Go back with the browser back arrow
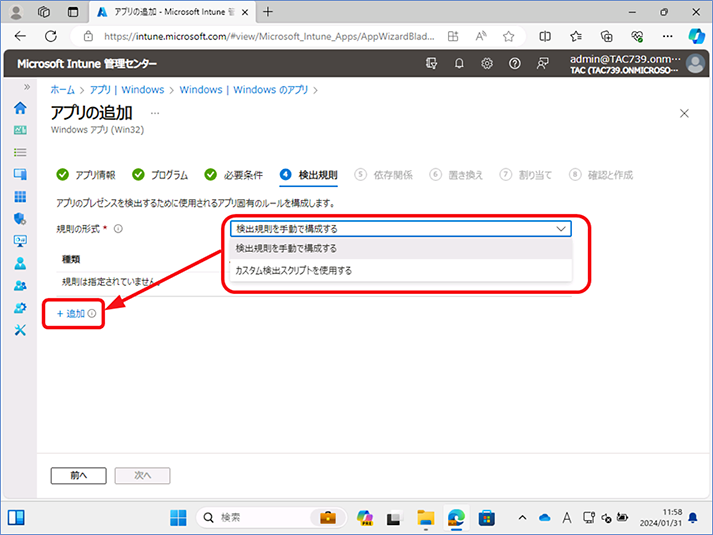This screenshot has width=713, height=535. 20,36
